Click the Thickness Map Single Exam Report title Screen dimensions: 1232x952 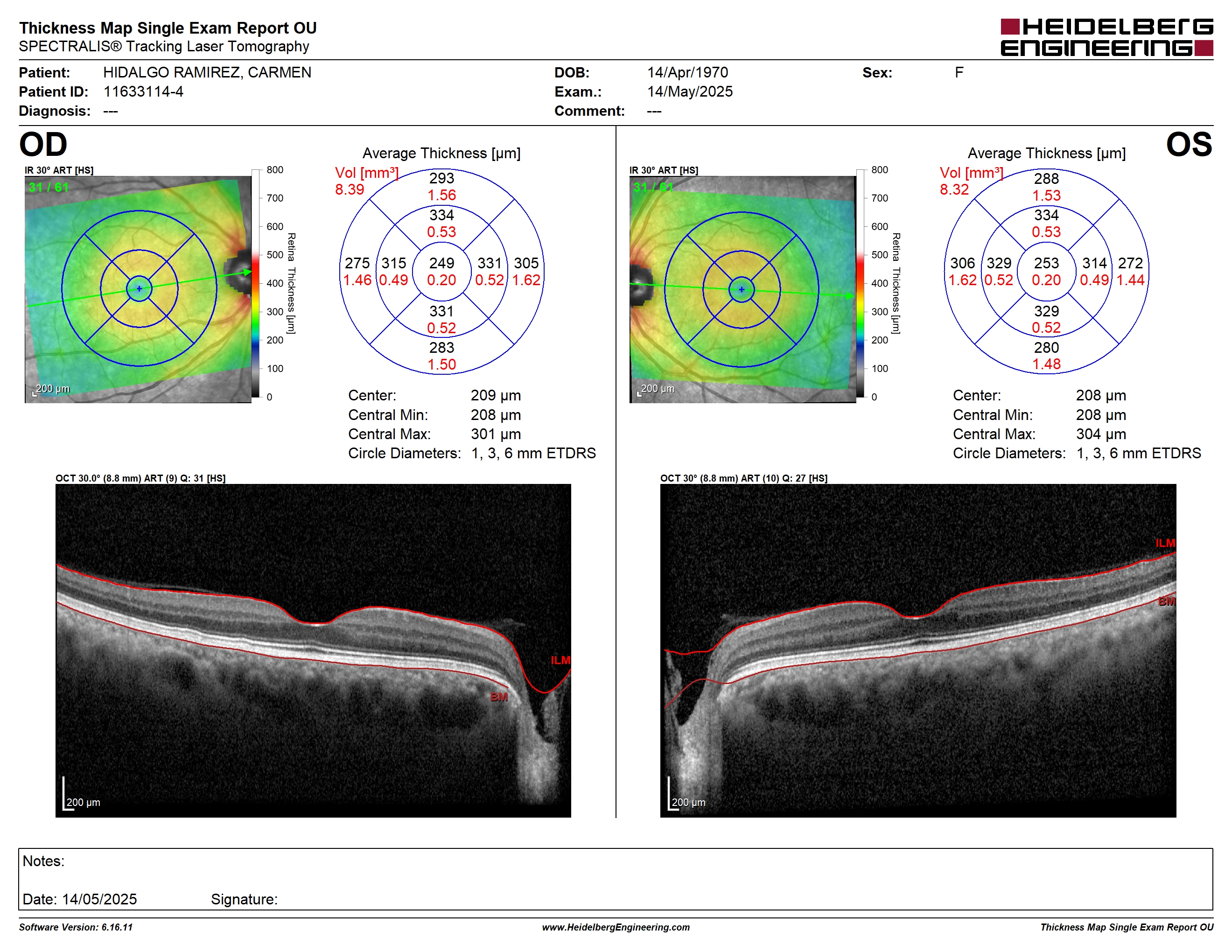[x=168, y=28]
